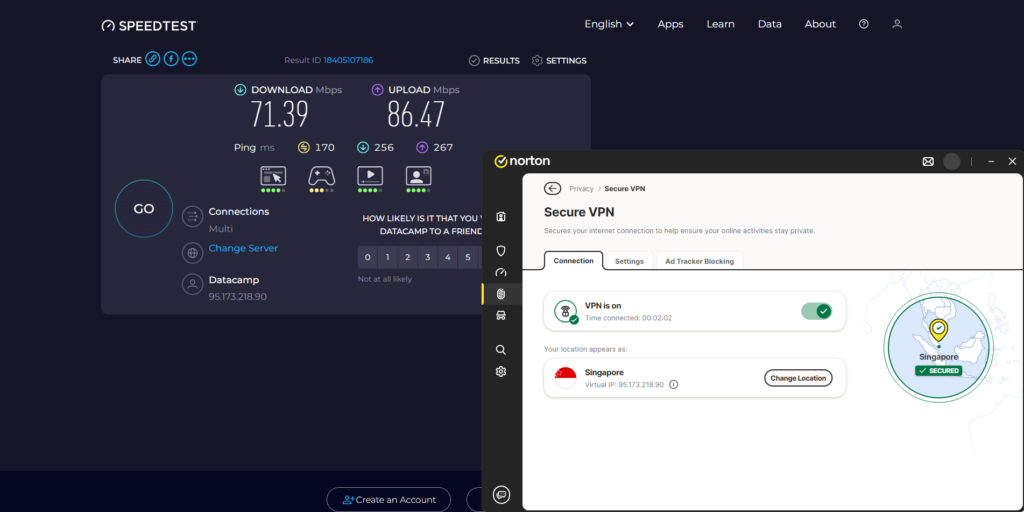The height and width of the screenshot is (512, 1024).
Task: Open the English language dropdown
Action: (x=609, y=24)
